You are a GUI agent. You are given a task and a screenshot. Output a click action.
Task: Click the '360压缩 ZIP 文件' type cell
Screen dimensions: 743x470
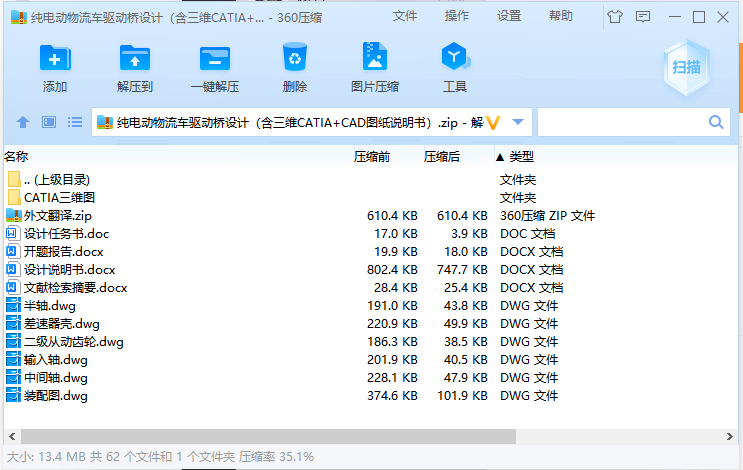547,216
